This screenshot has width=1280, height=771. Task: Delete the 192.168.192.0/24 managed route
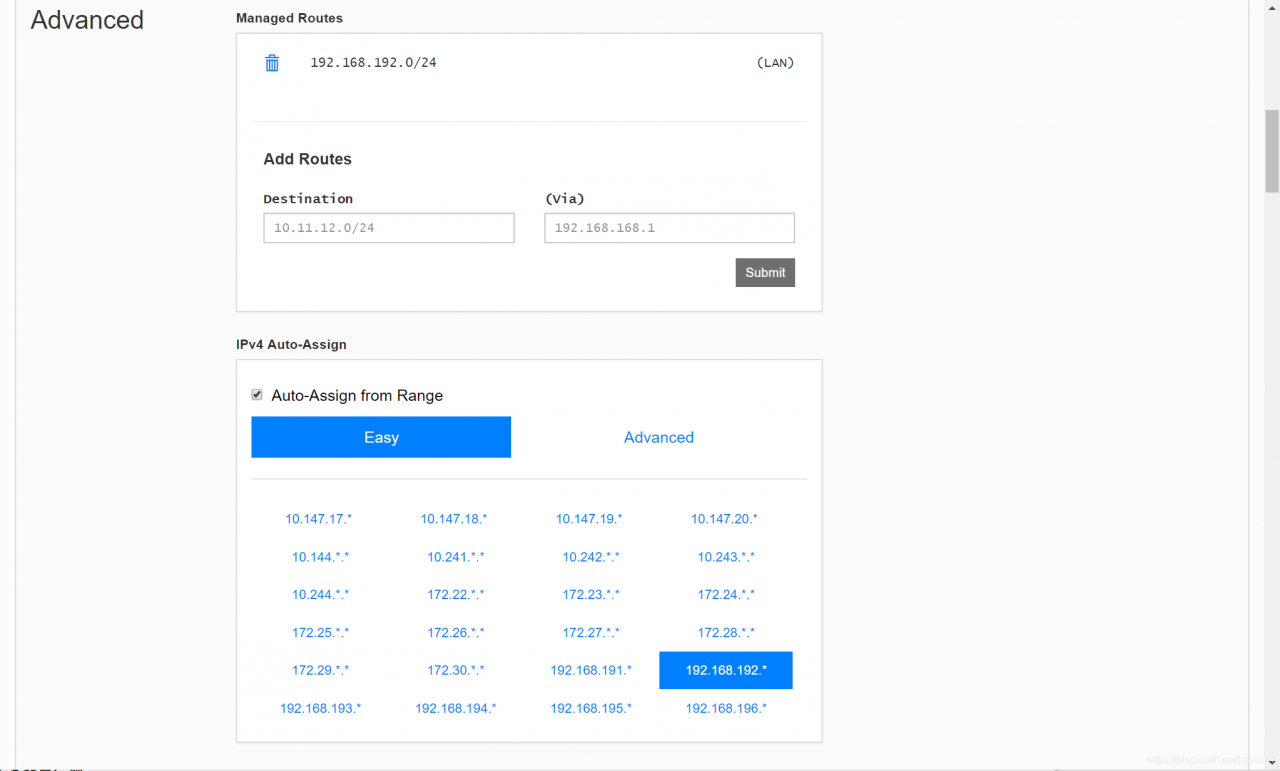tap(272, 63)
